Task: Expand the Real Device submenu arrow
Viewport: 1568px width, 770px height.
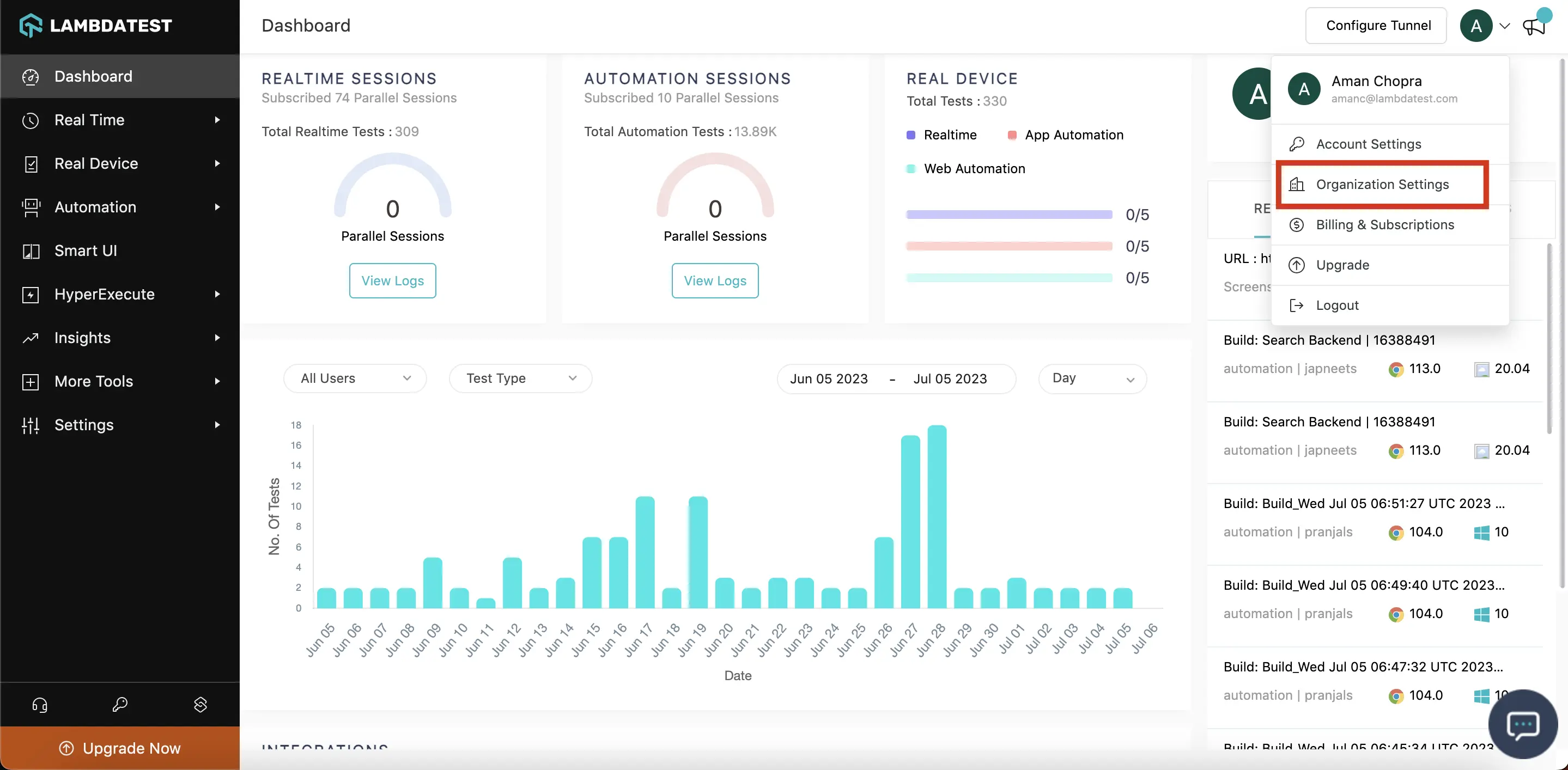Action: [x=217, y=163]
